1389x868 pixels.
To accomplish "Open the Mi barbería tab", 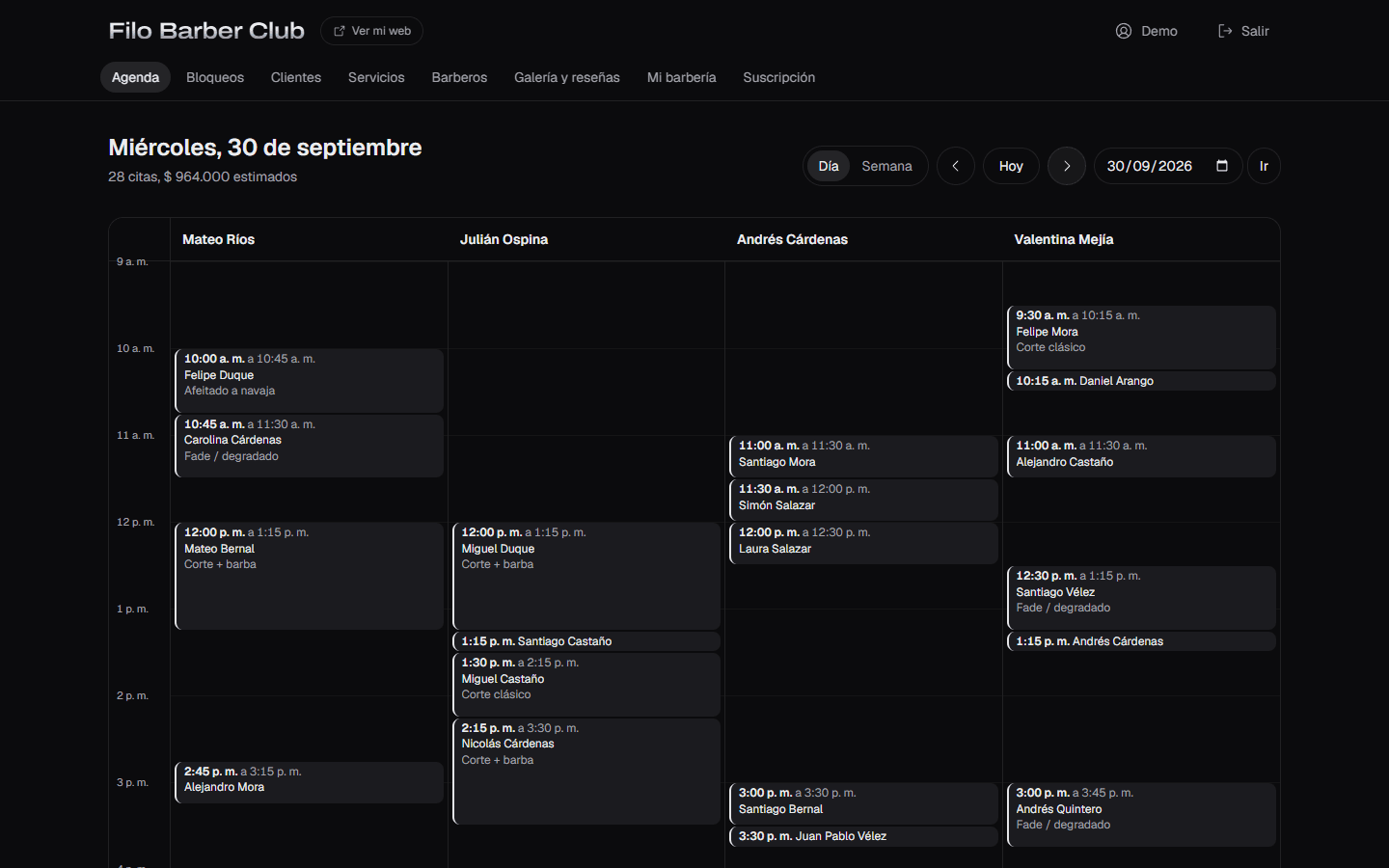I will pyautogui.click(x=682, y=77).
